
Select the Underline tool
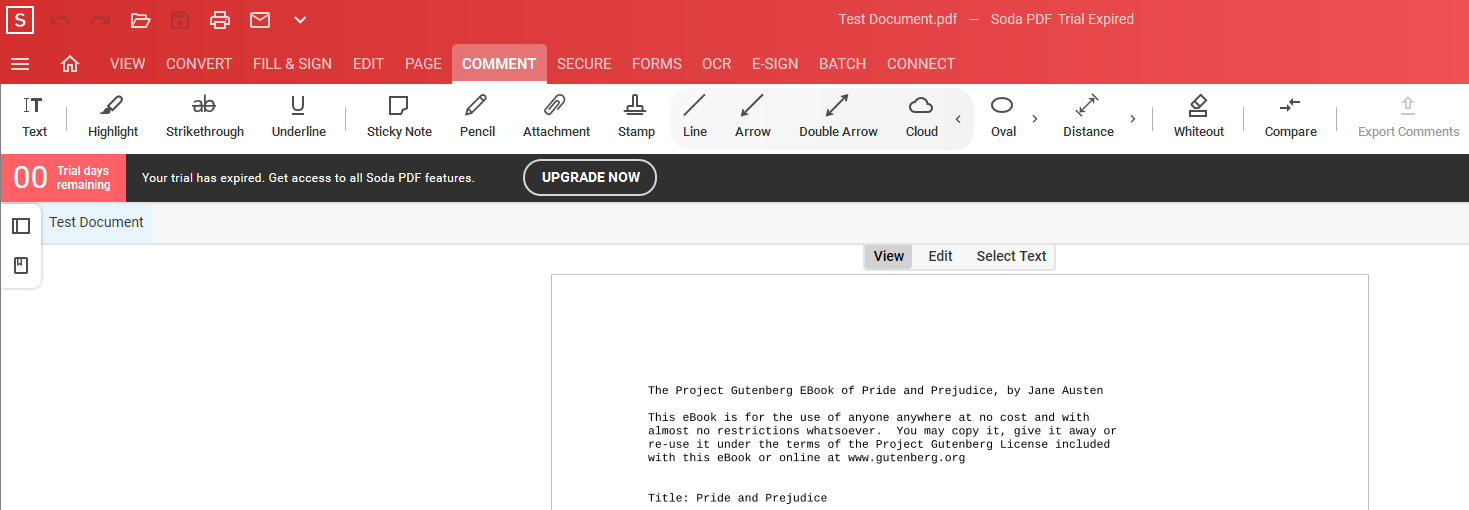[x=299, y=118]
